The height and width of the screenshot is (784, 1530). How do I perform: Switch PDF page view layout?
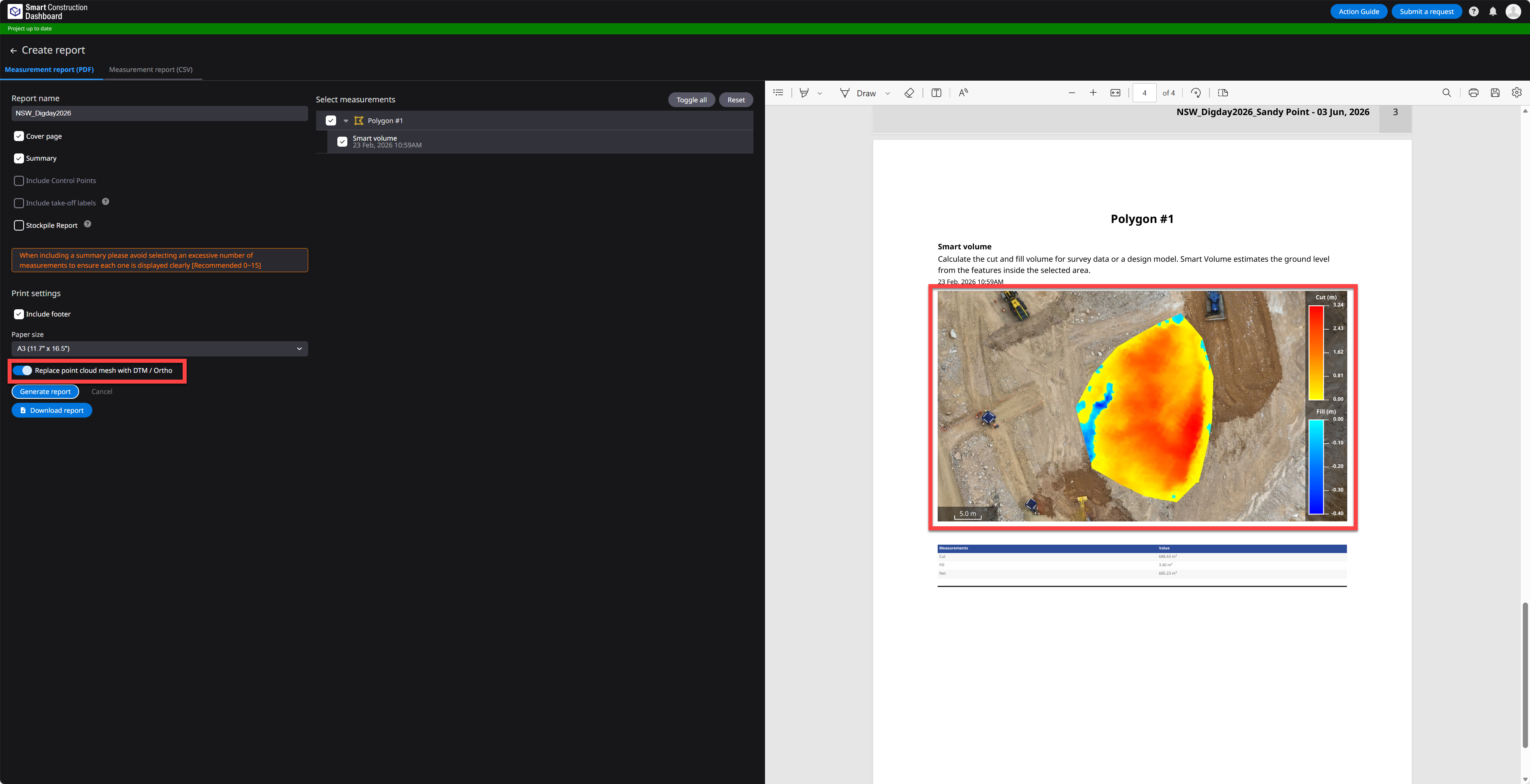pyautogui.click(x=1222, y=93)
